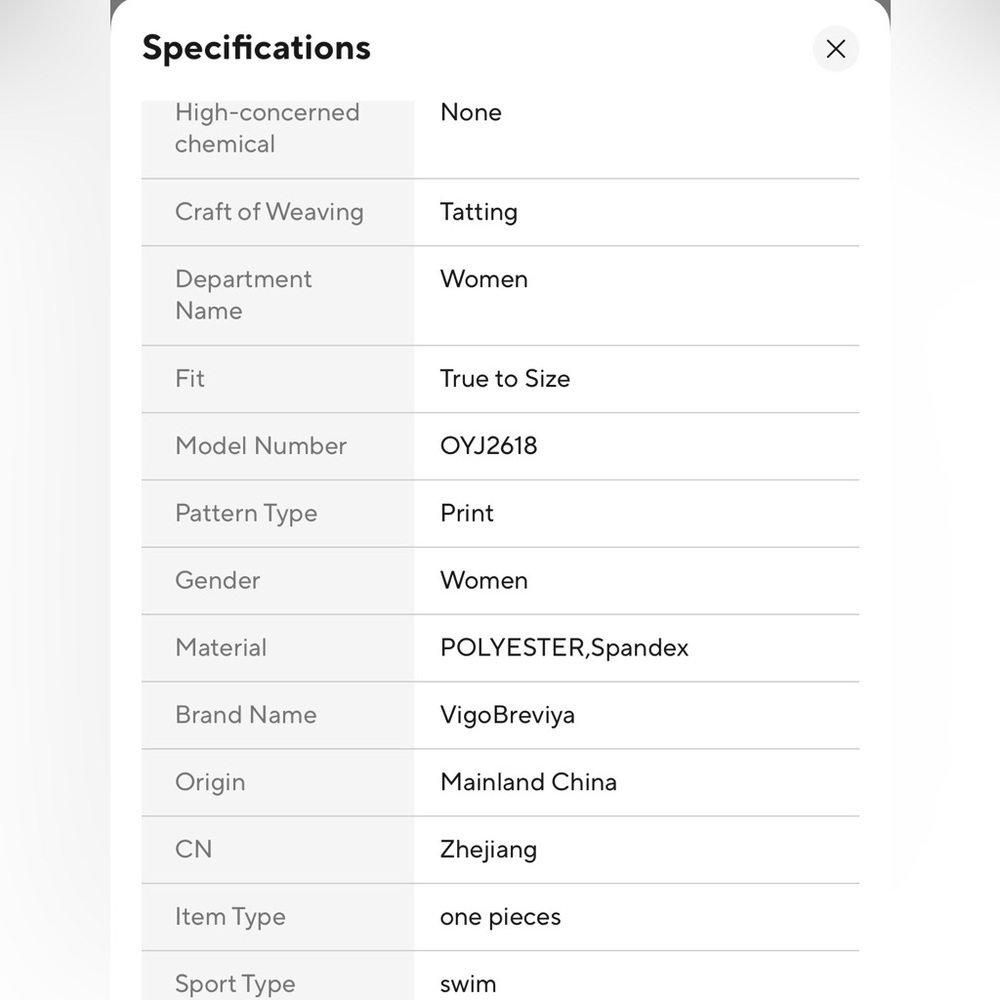Click the swim sport type value
This screenshot has width=1000, height=1000.
(x=468, y=984)
